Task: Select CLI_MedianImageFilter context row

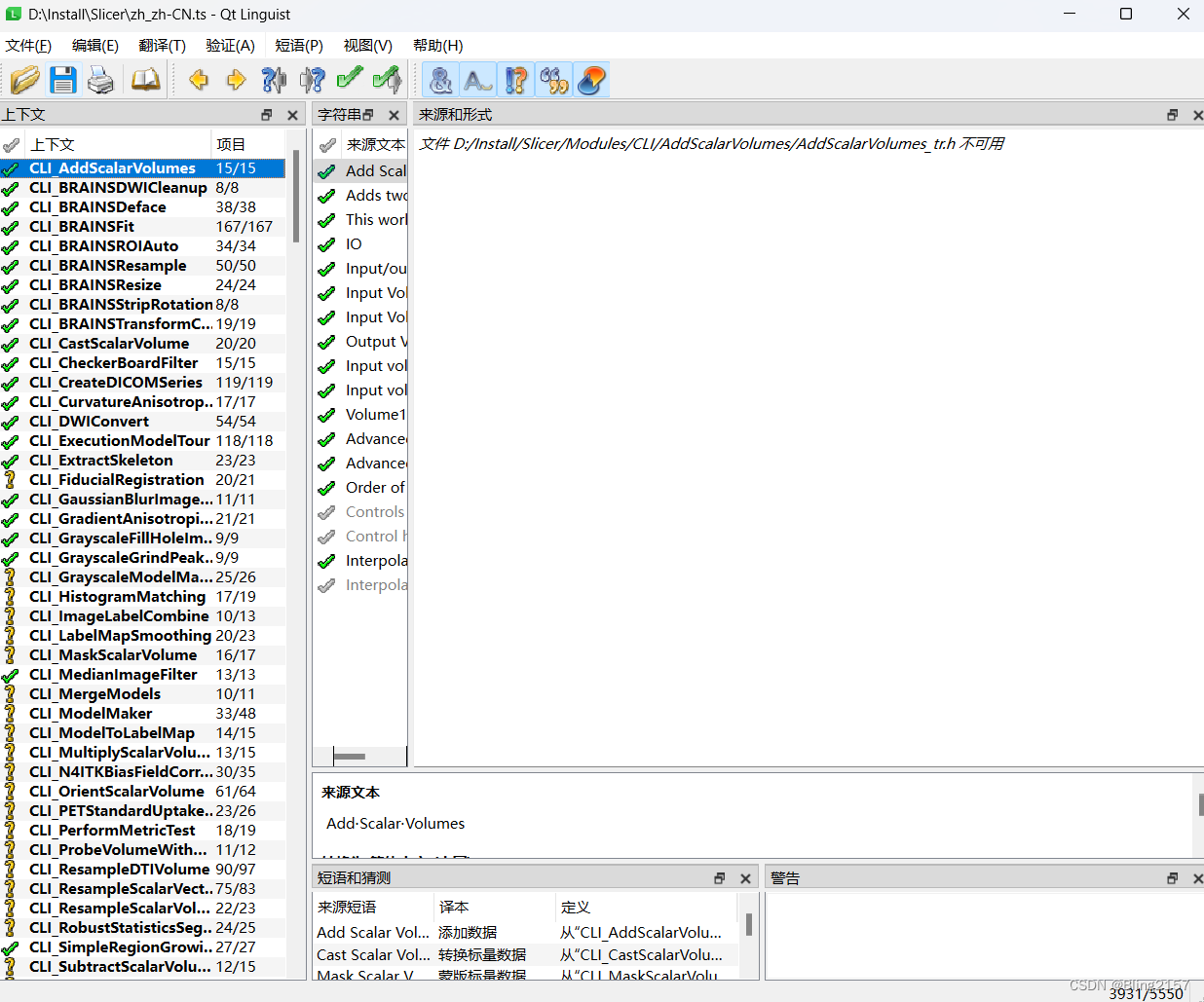Action: point(143,675)
